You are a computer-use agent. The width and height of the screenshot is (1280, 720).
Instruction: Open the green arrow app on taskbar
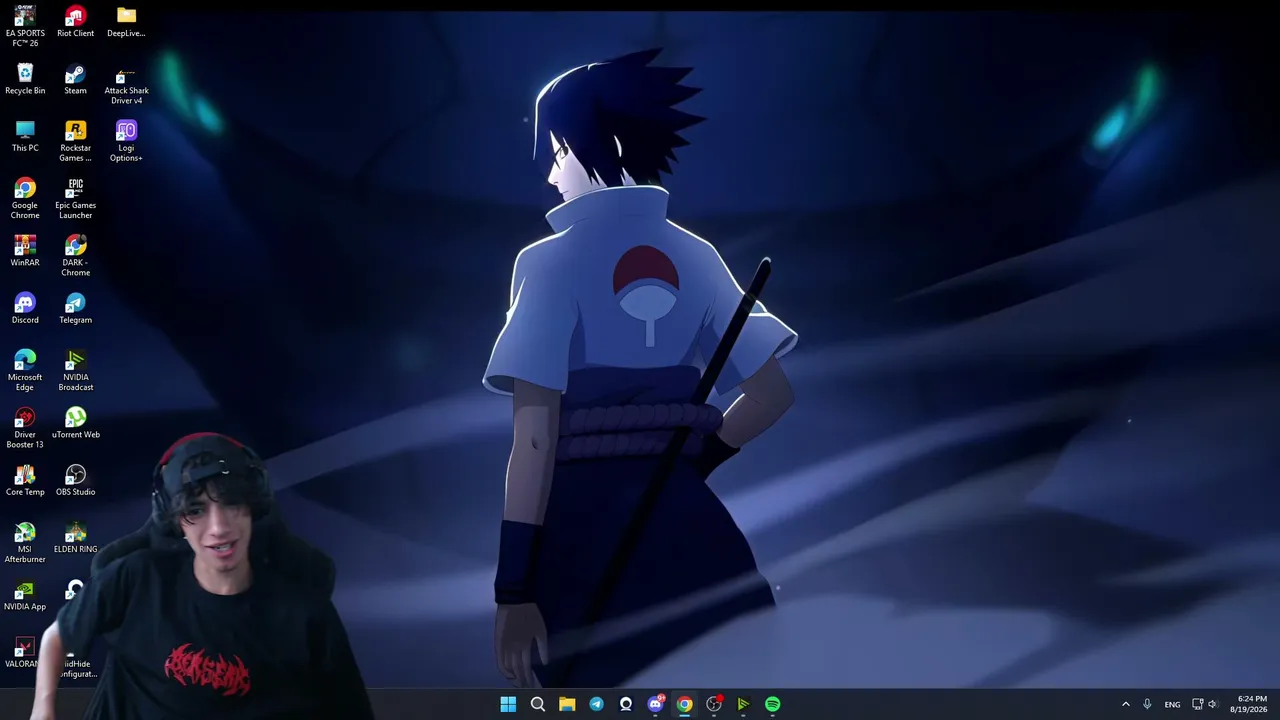[x=743, y=704]
